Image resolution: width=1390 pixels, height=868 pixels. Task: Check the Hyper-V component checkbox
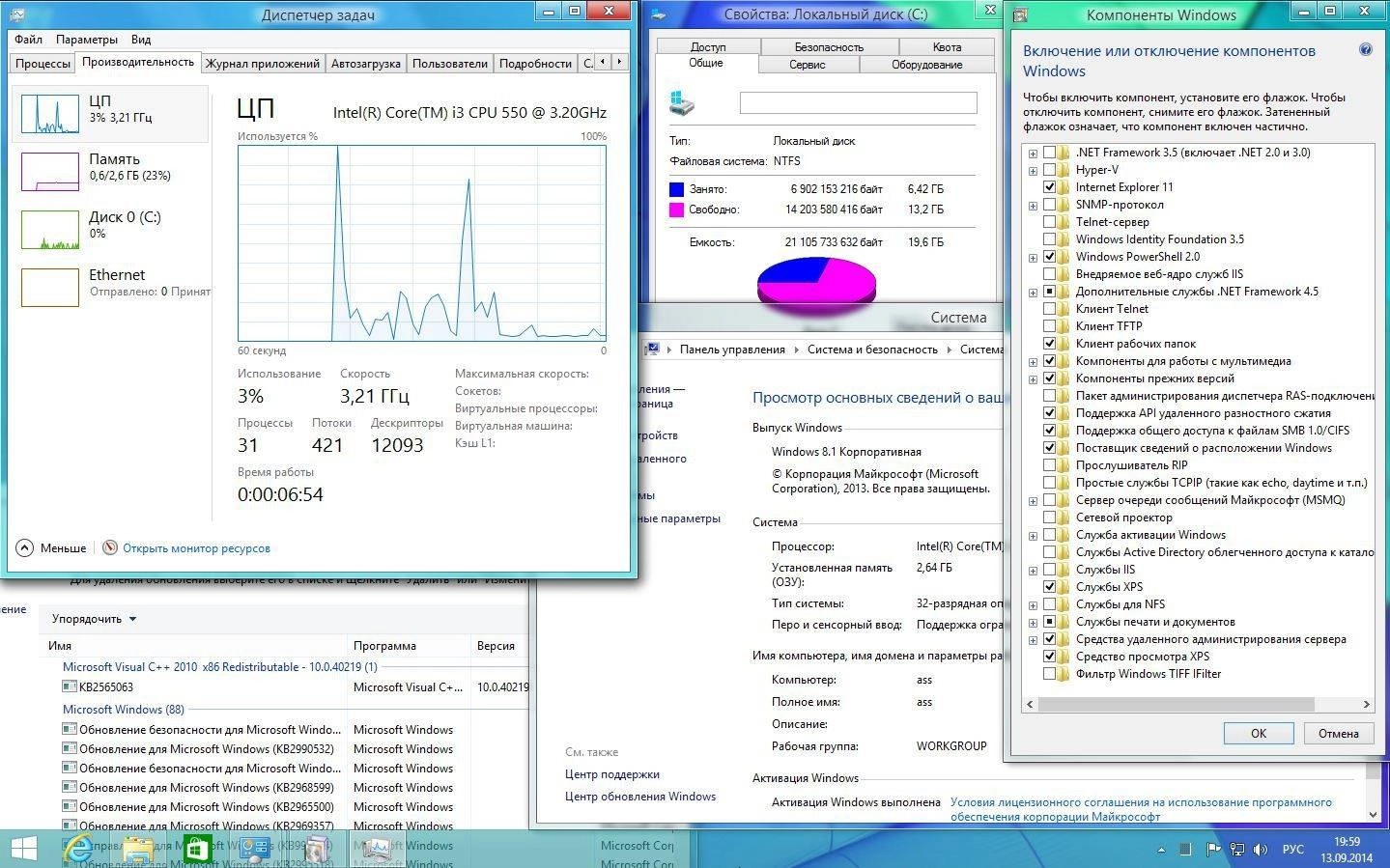click(x=1049, y=170)
